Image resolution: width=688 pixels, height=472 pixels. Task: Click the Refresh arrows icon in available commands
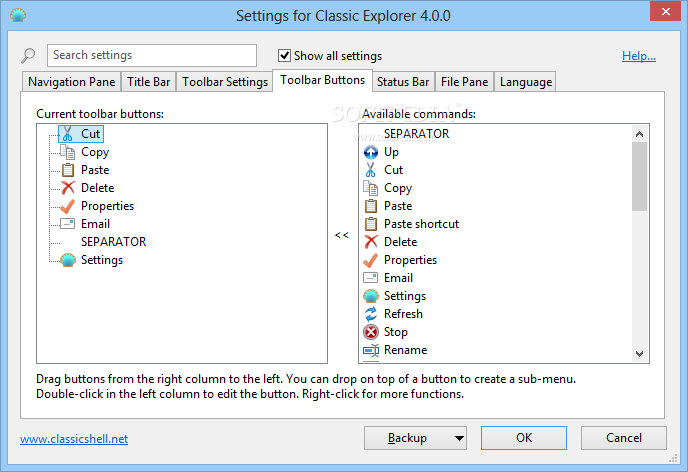(371, 314)
